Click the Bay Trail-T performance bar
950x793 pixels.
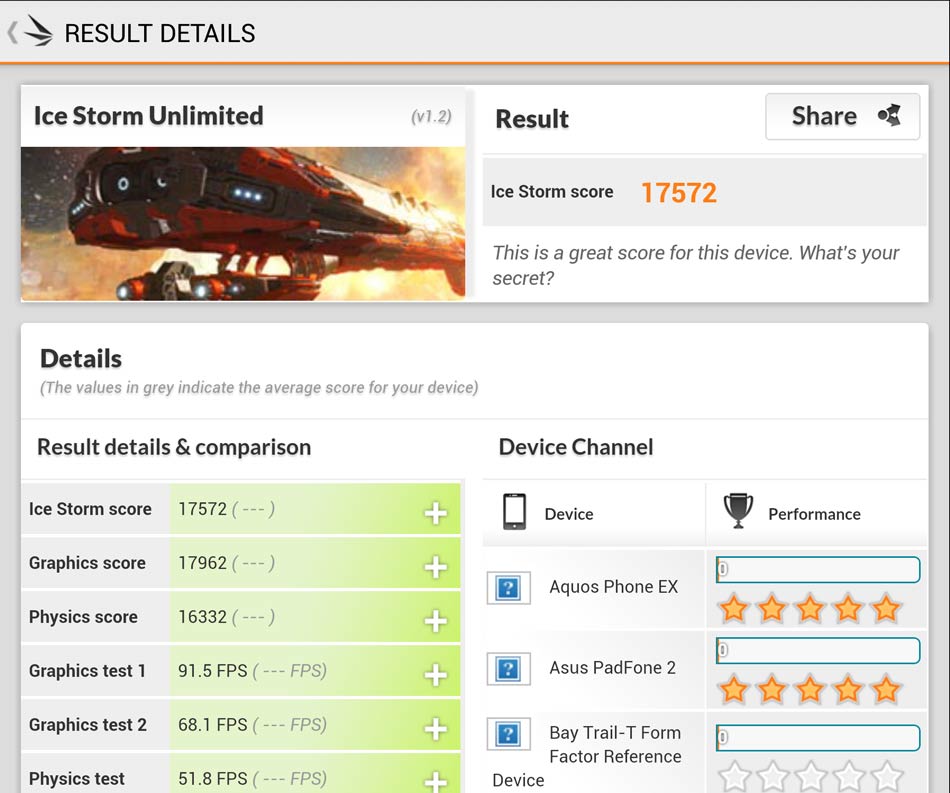tap(818, 738)
